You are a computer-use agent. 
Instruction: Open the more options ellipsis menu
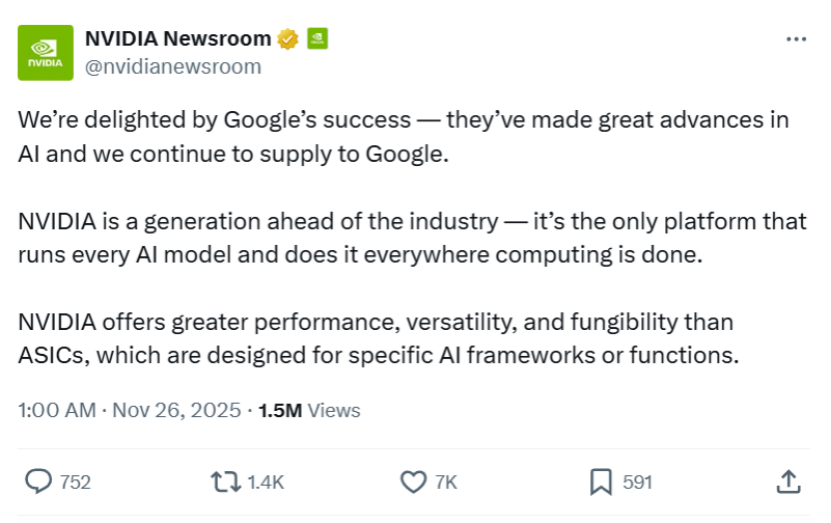point(796,39)
